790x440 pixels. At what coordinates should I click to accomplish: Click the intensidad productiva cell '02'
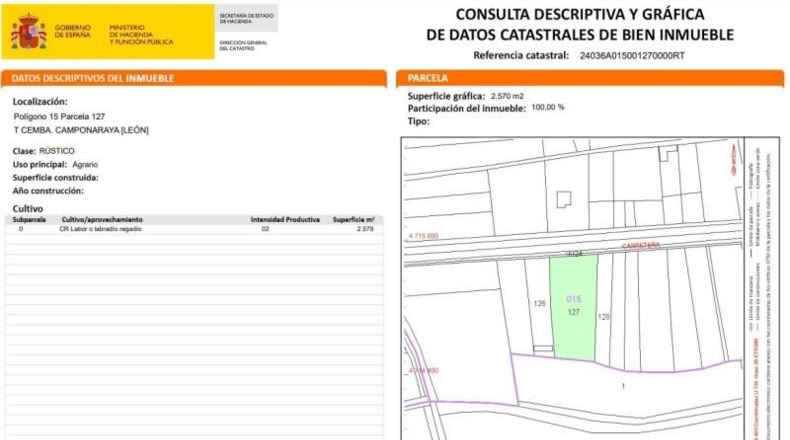265,229
